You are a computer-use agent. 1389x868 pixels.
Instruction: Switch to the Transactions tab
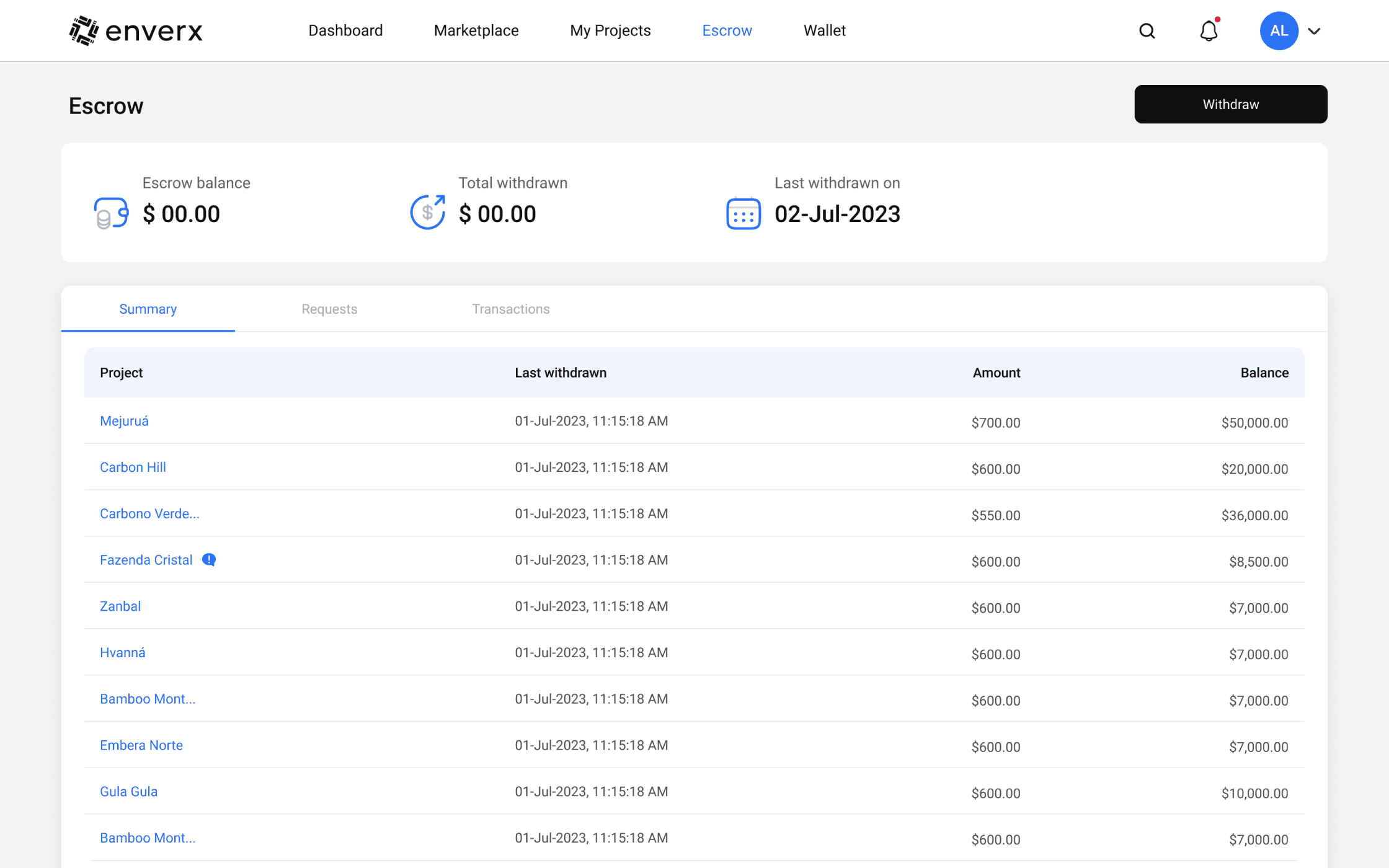pos(510,309)
